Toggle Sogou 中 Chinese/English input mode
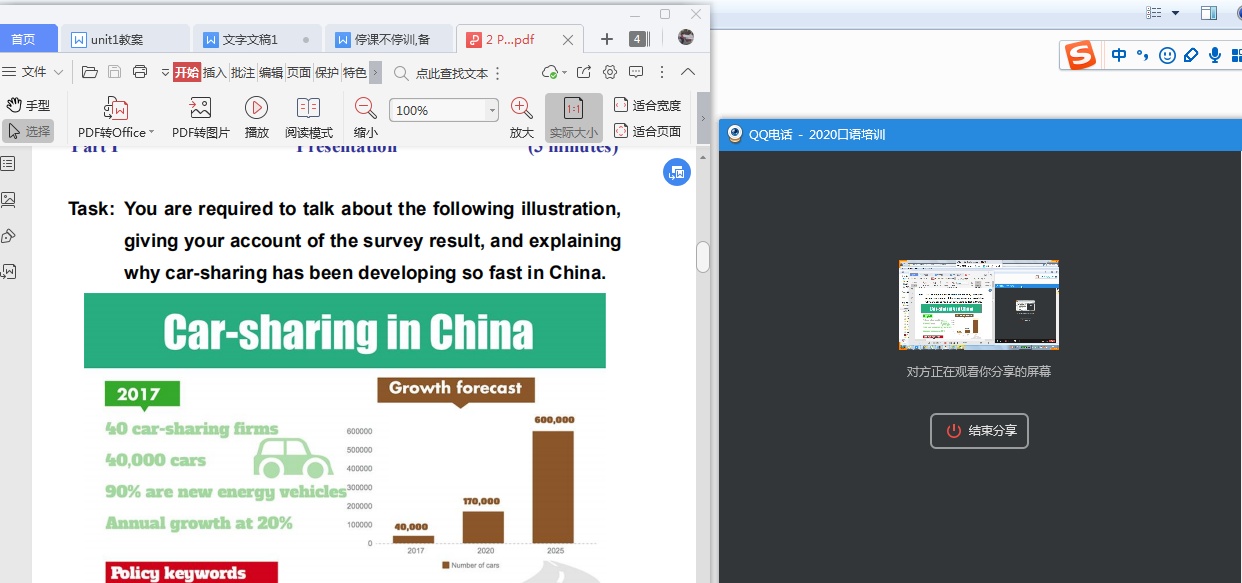The height and width of the screenshot is (583, 1242). [x=1118, y=55]
